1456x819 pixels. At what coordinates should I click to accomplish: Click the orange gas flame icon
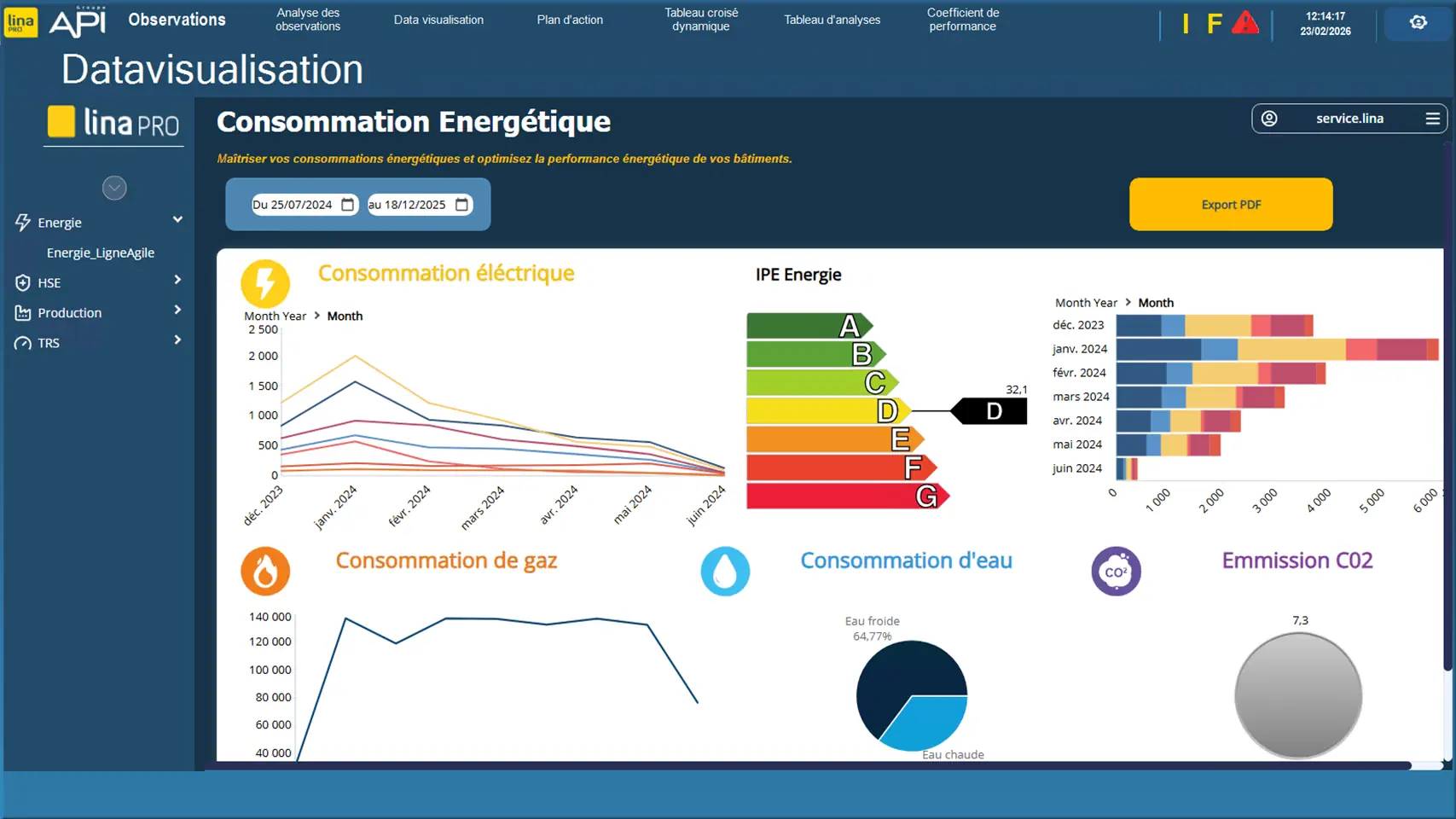[x=265, y=571]
